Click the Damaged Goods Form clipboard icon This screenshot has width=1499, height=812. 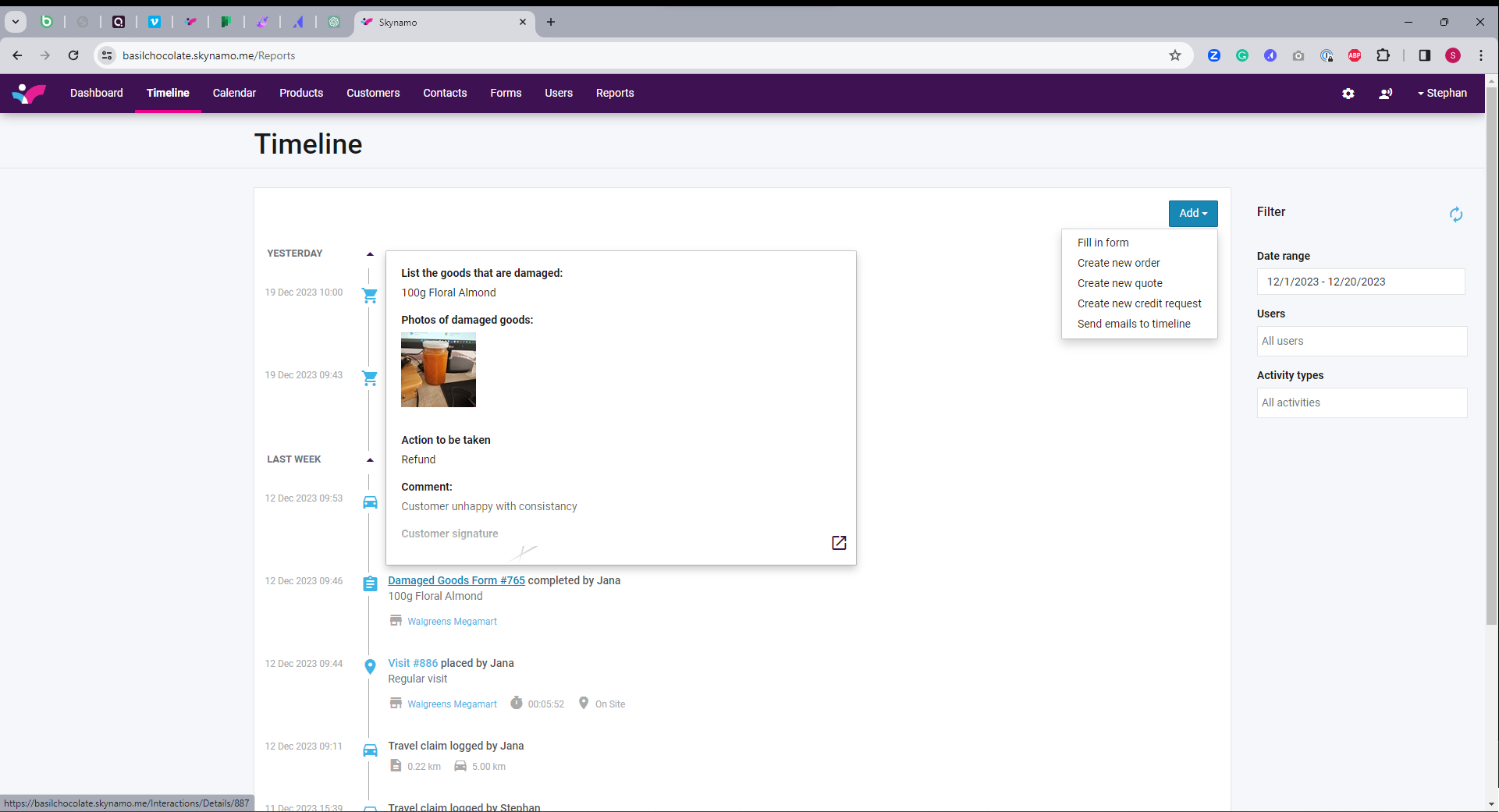click(x=370, y=583)
